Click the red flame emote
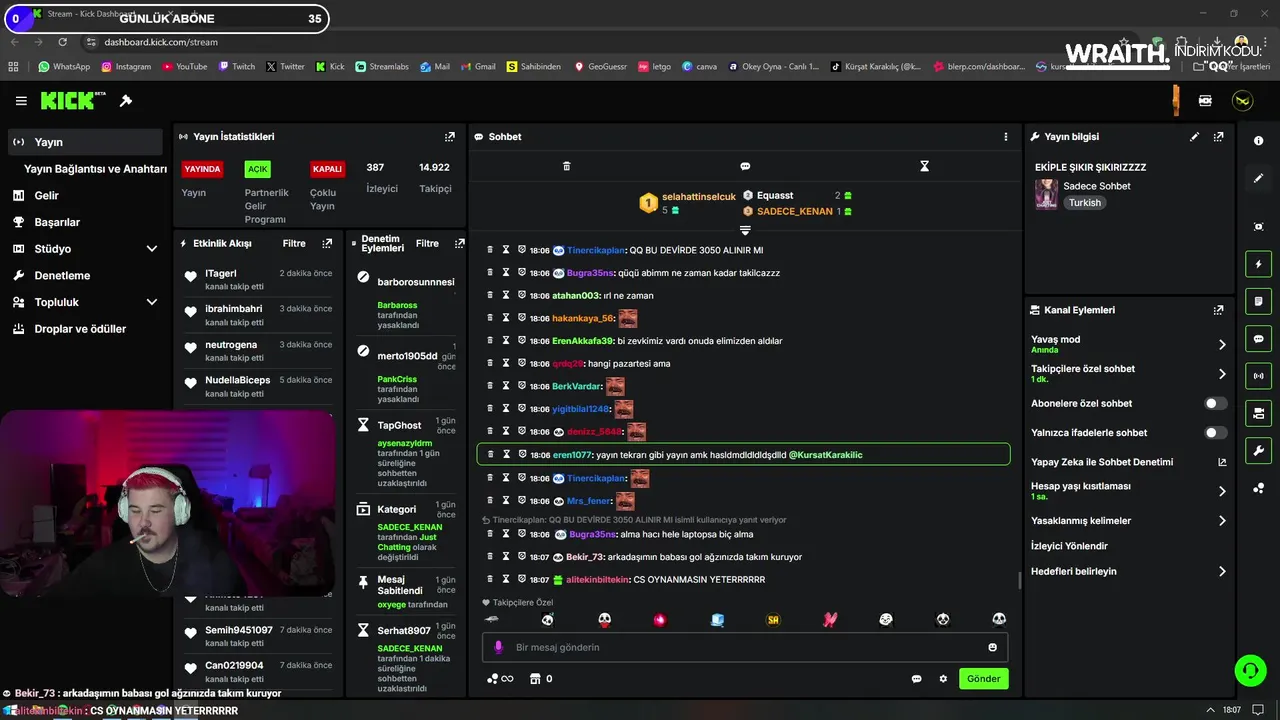1280x720 pixels. 660,620
